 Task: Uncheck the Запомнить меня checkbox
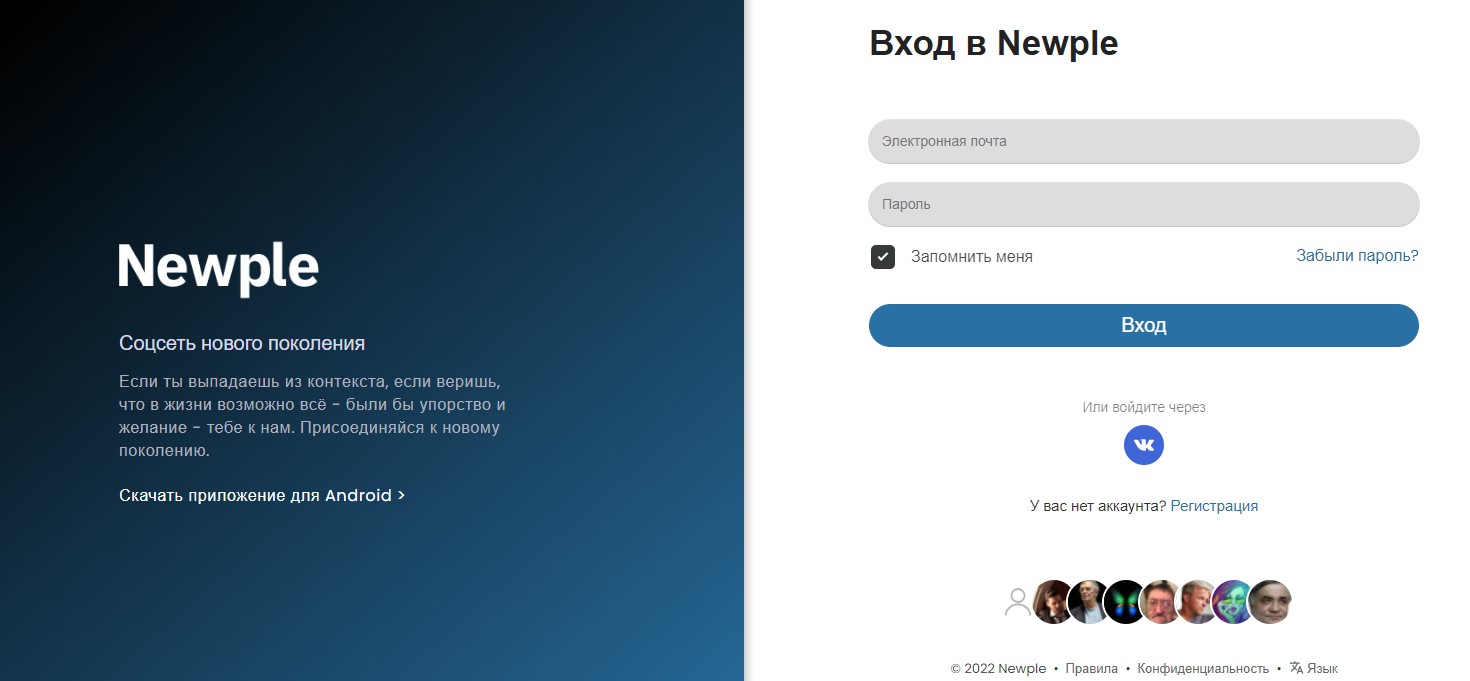883,257
